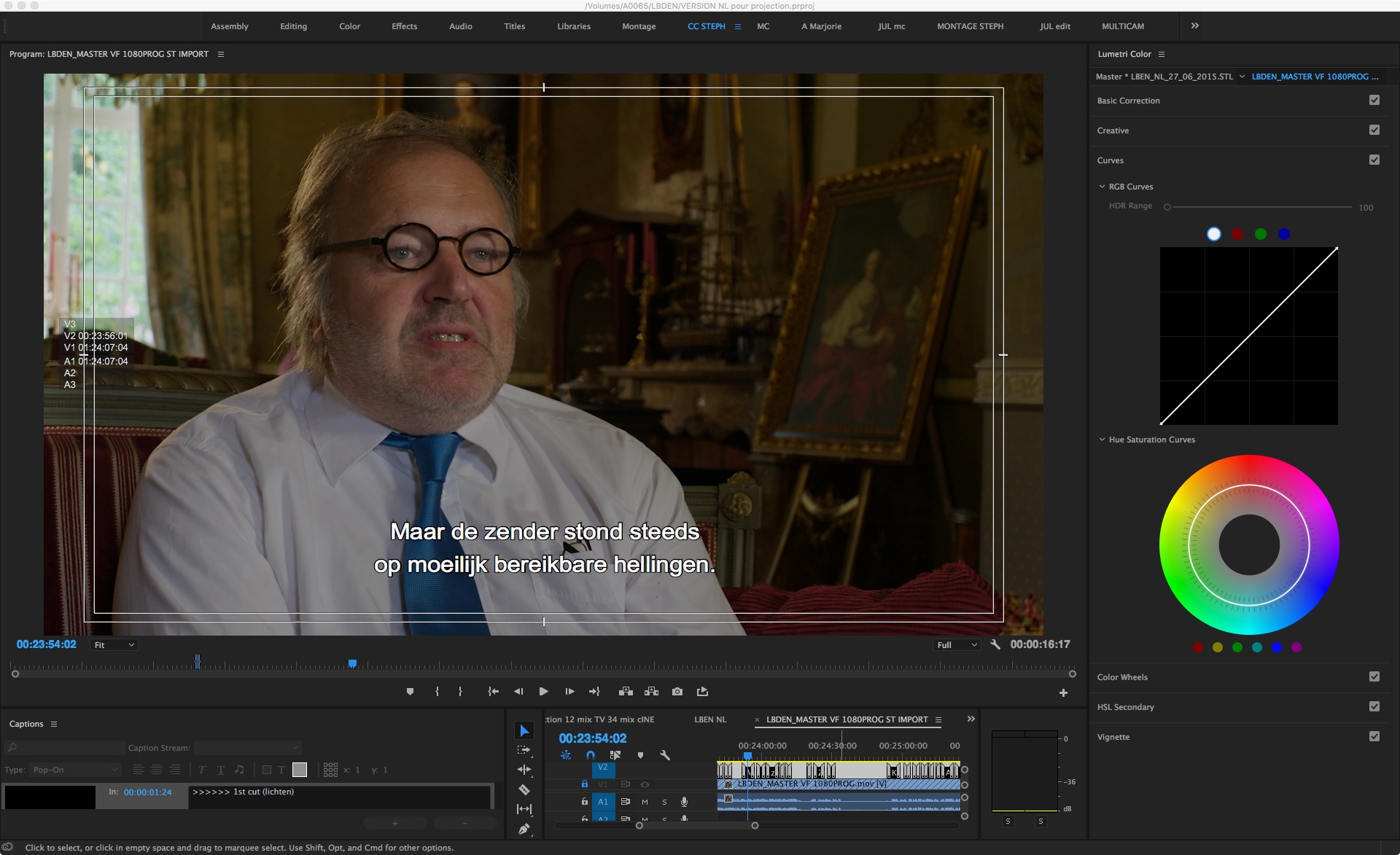
Task: Open Timeline Display Settings wrench
Action: click(x=665, y=755)
